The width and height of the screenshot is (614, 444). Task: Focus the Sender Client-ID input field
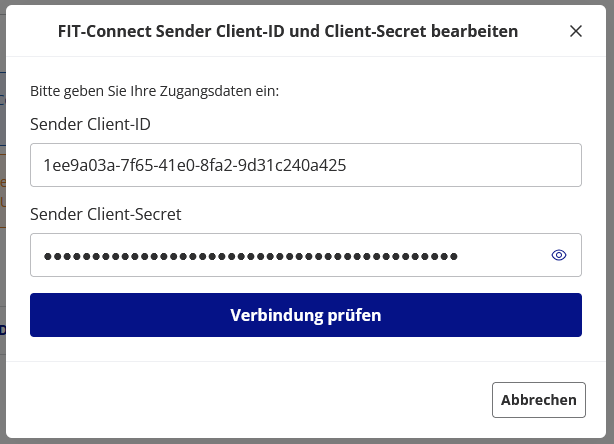point(306,165)
